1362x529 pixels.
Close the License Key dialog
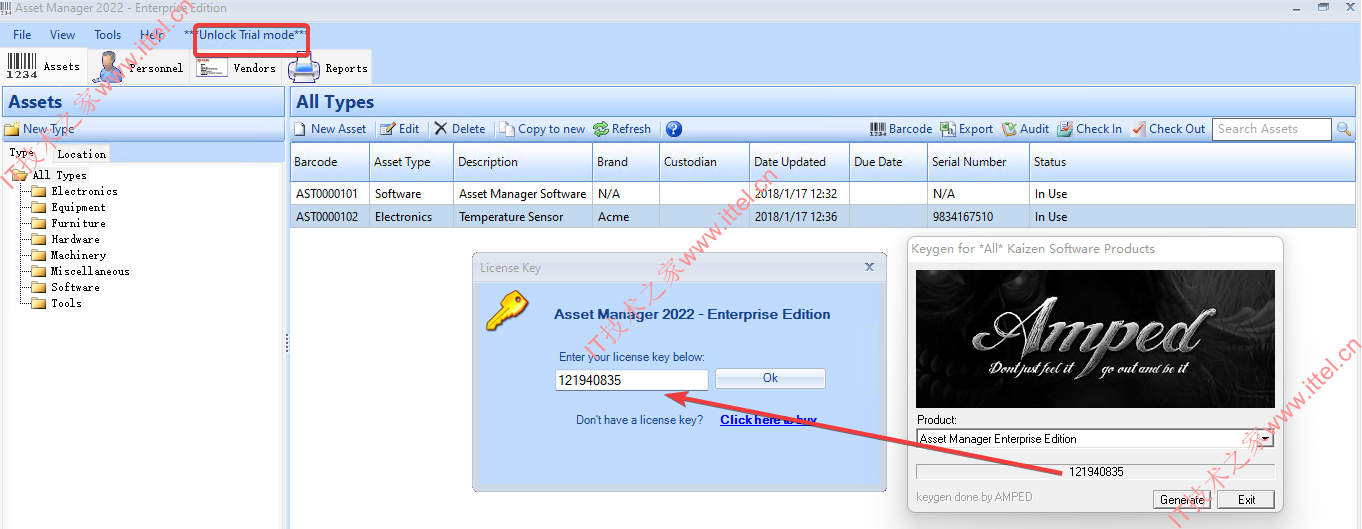coord(869,267)
